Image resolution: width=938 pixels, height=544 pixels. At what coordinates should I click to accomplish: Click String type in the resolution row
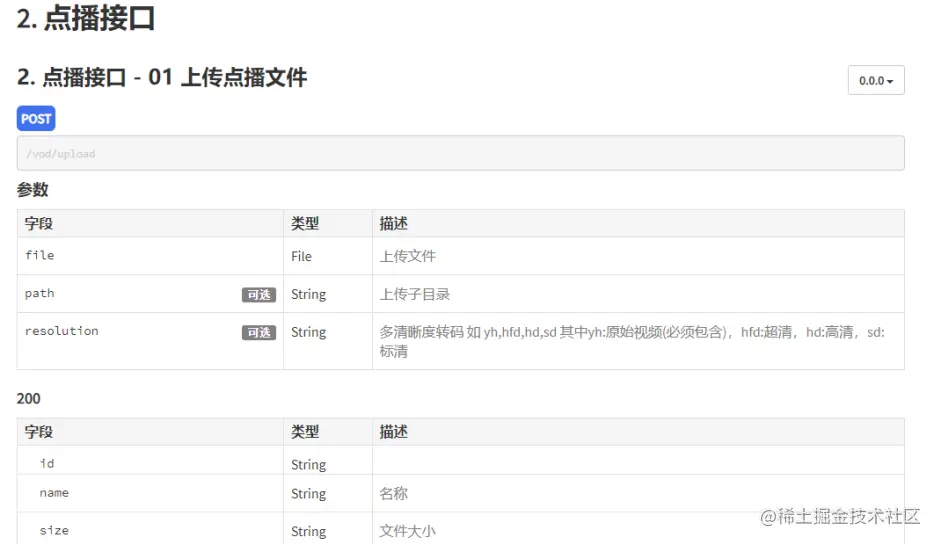tap(309, 332)
